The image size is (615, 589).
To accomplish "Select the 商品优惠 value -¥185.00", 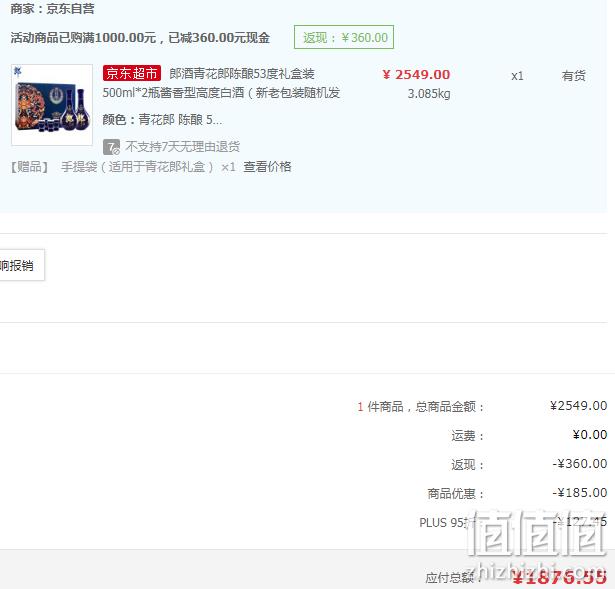I will (580, 493).
